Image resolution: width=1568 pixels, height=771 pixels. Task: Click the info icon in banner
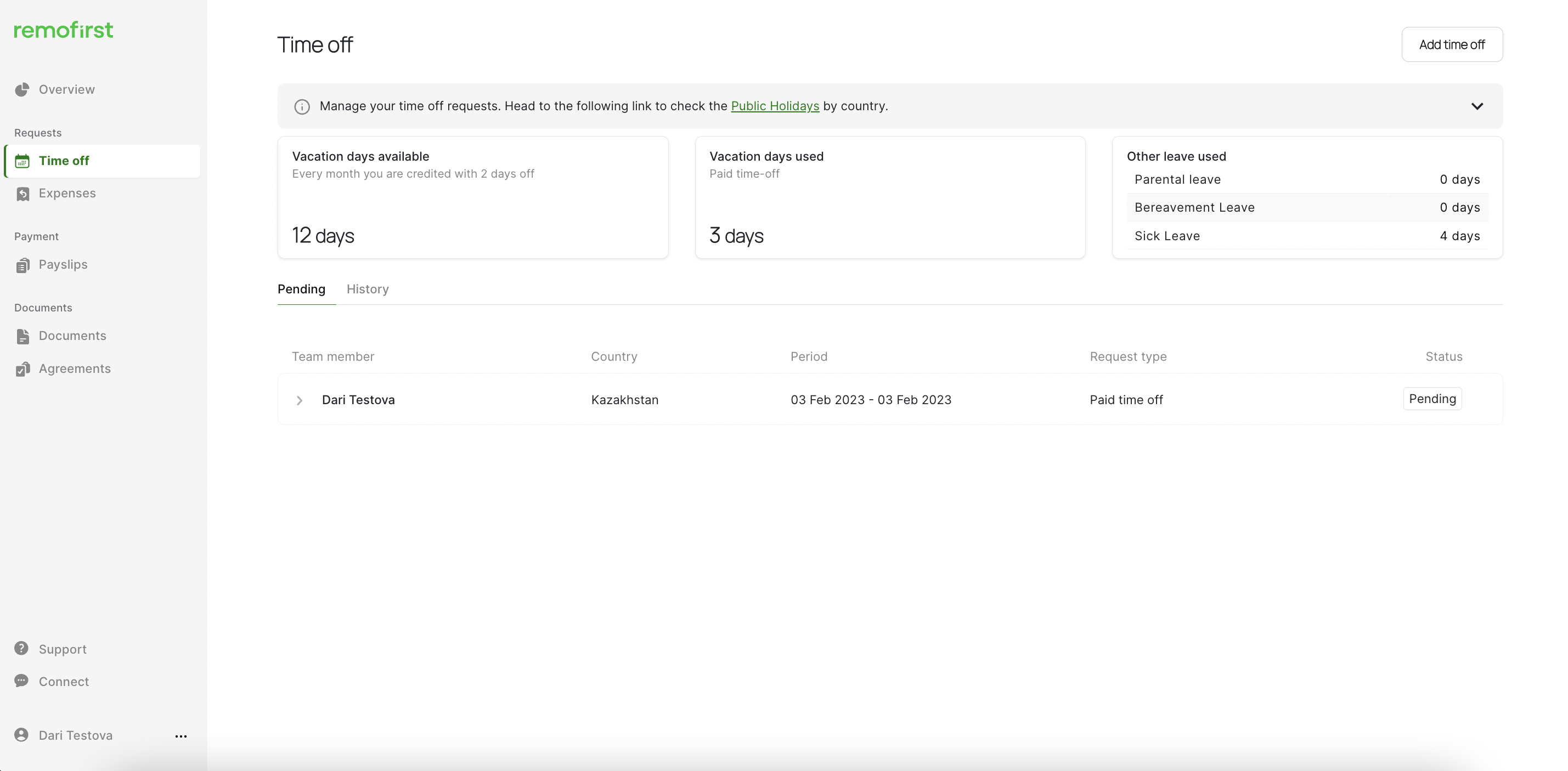tap(302, 106)
